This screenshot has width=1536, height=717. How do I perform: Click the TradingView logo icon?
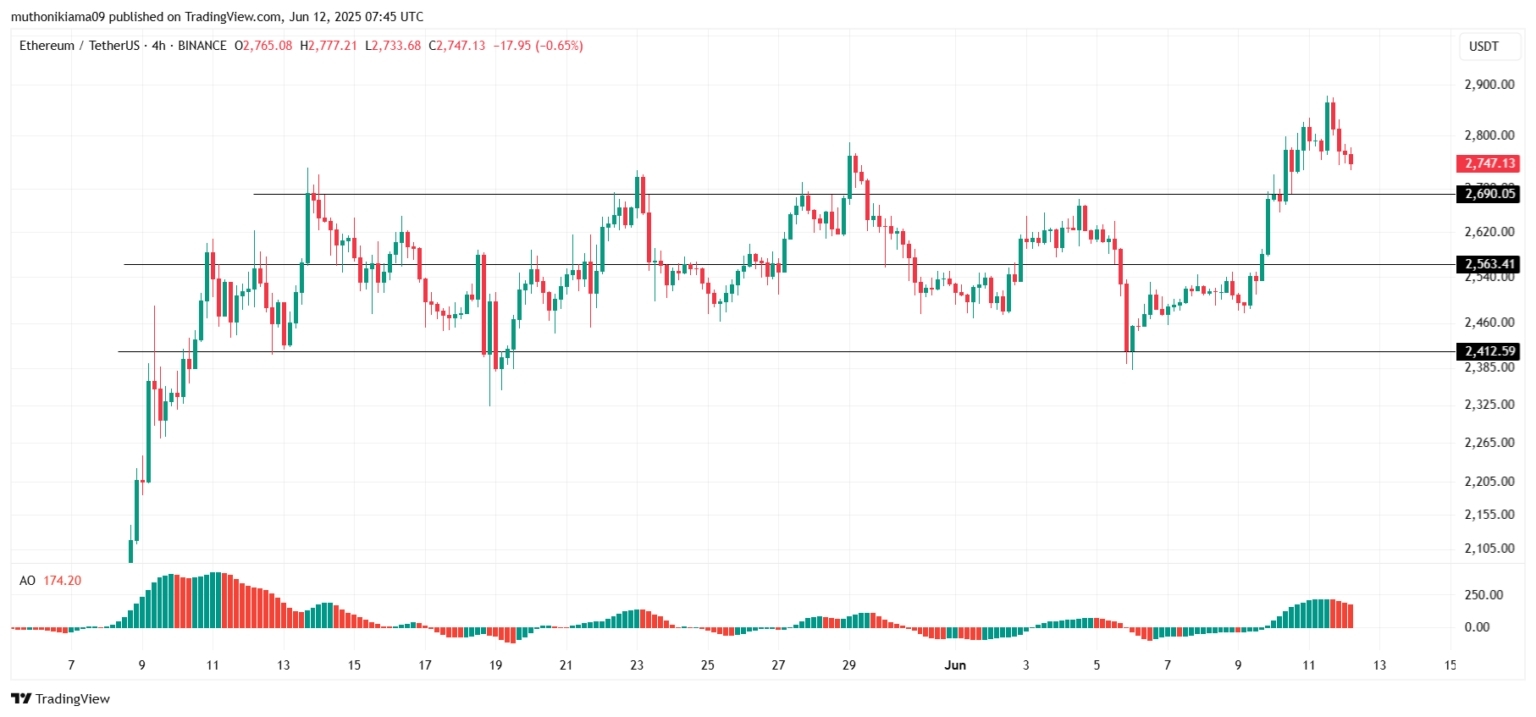tap(20, 699)
